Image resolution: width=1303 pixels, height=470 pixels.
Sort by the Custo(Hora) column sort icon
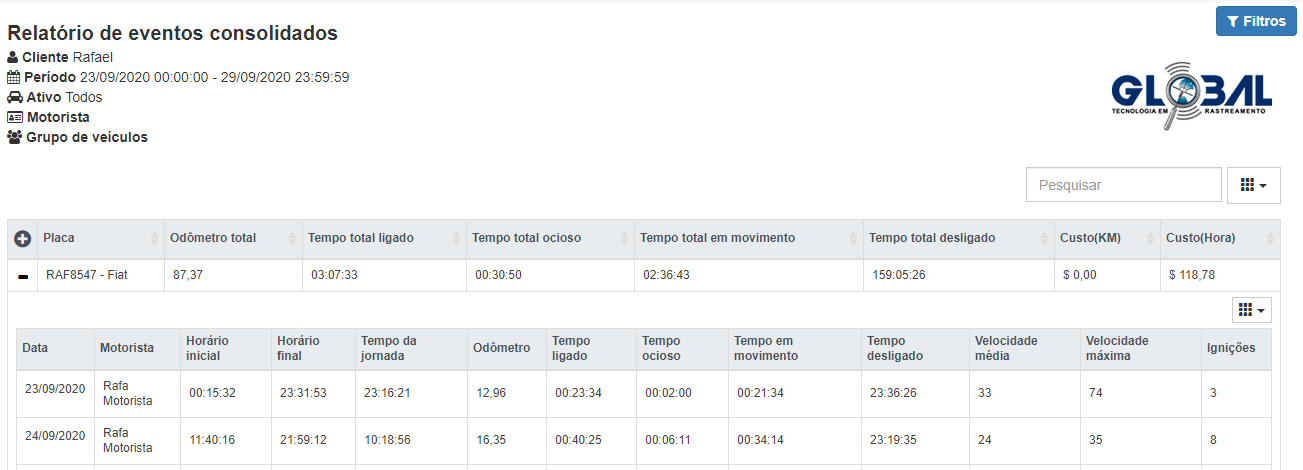point(1270,239)
